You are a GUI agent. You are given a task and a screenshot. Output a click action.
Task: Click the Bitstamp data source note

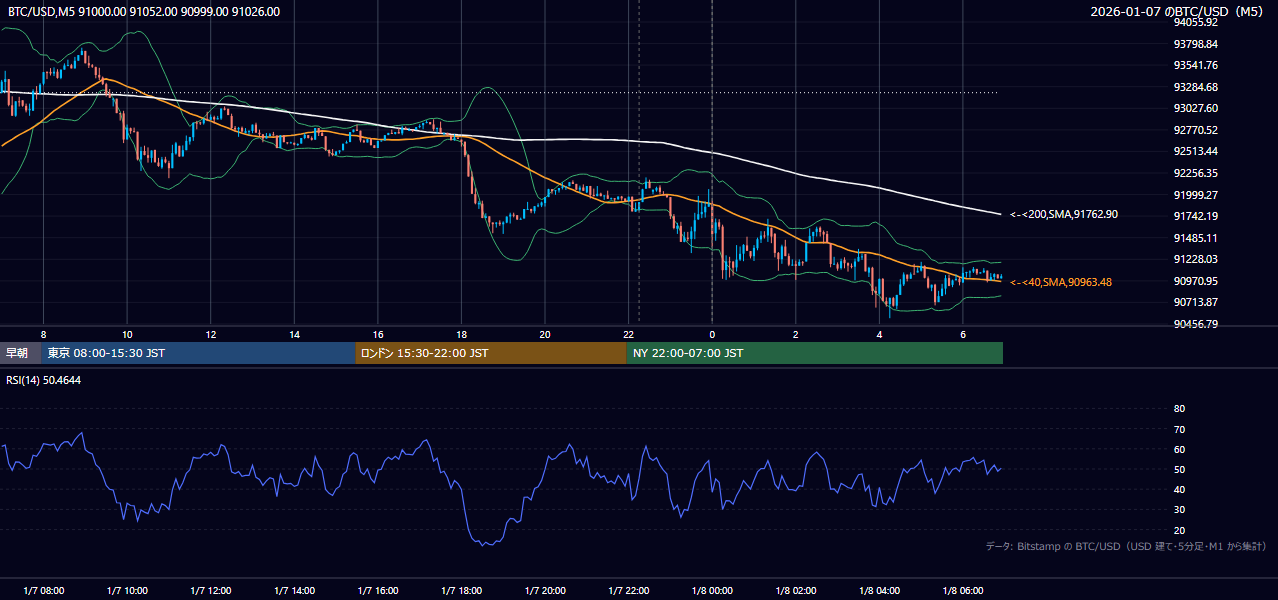point(1126,546)
